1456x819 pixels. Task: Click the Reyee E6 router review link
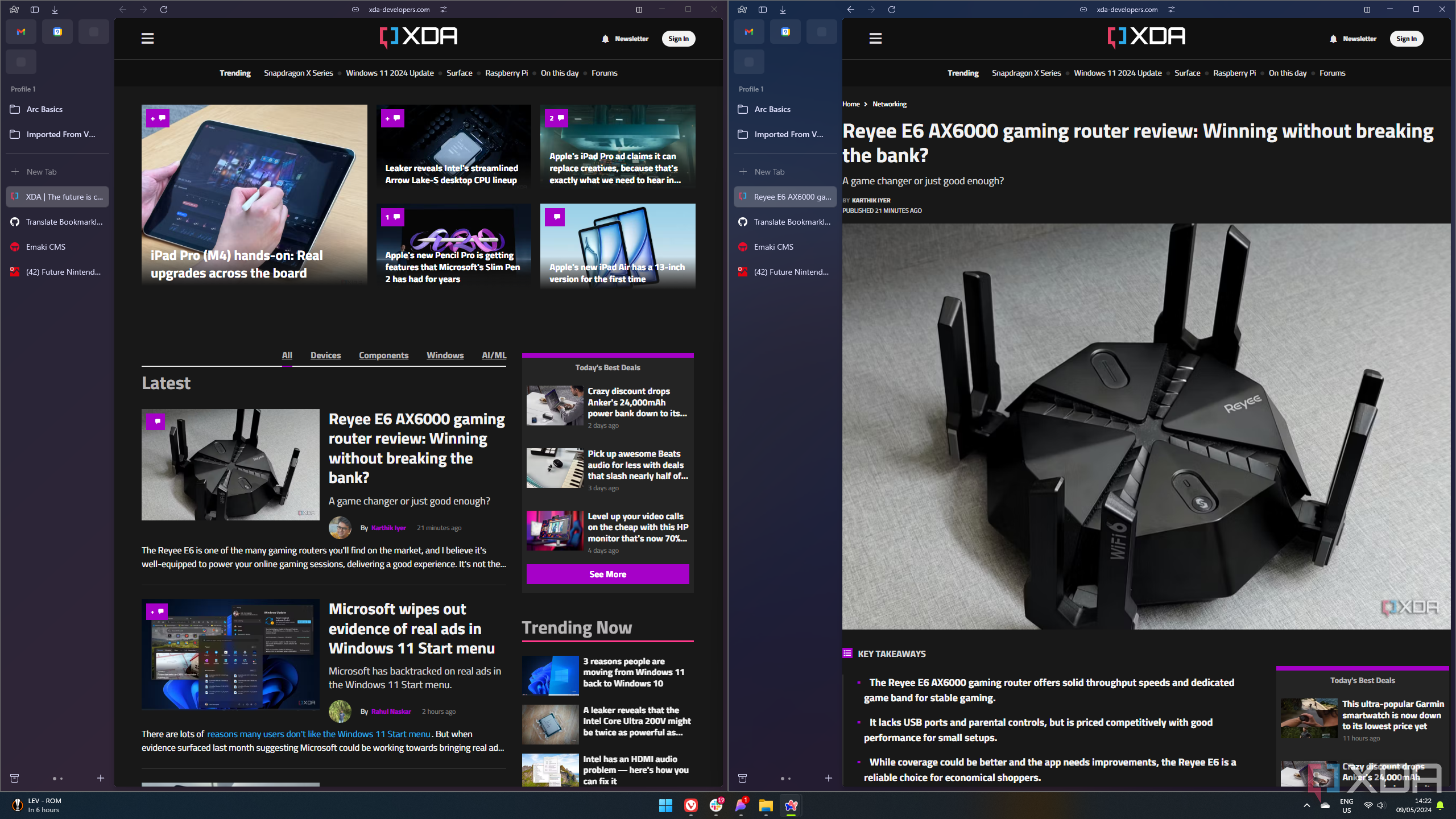[416, 447]
